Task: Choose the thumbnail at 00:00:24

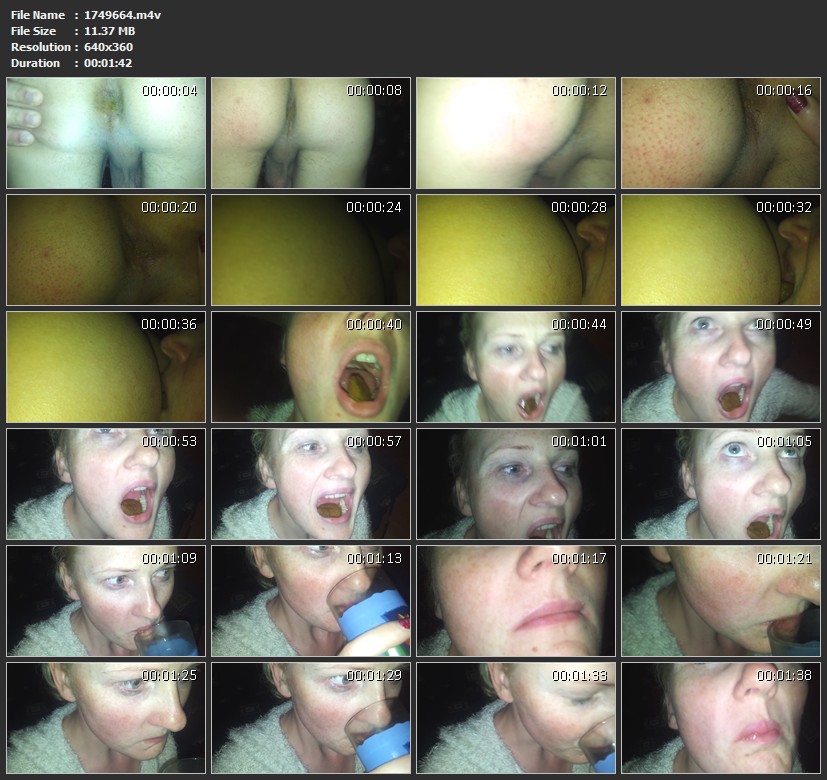Action: pyautogui.click(x=311, y=250)
